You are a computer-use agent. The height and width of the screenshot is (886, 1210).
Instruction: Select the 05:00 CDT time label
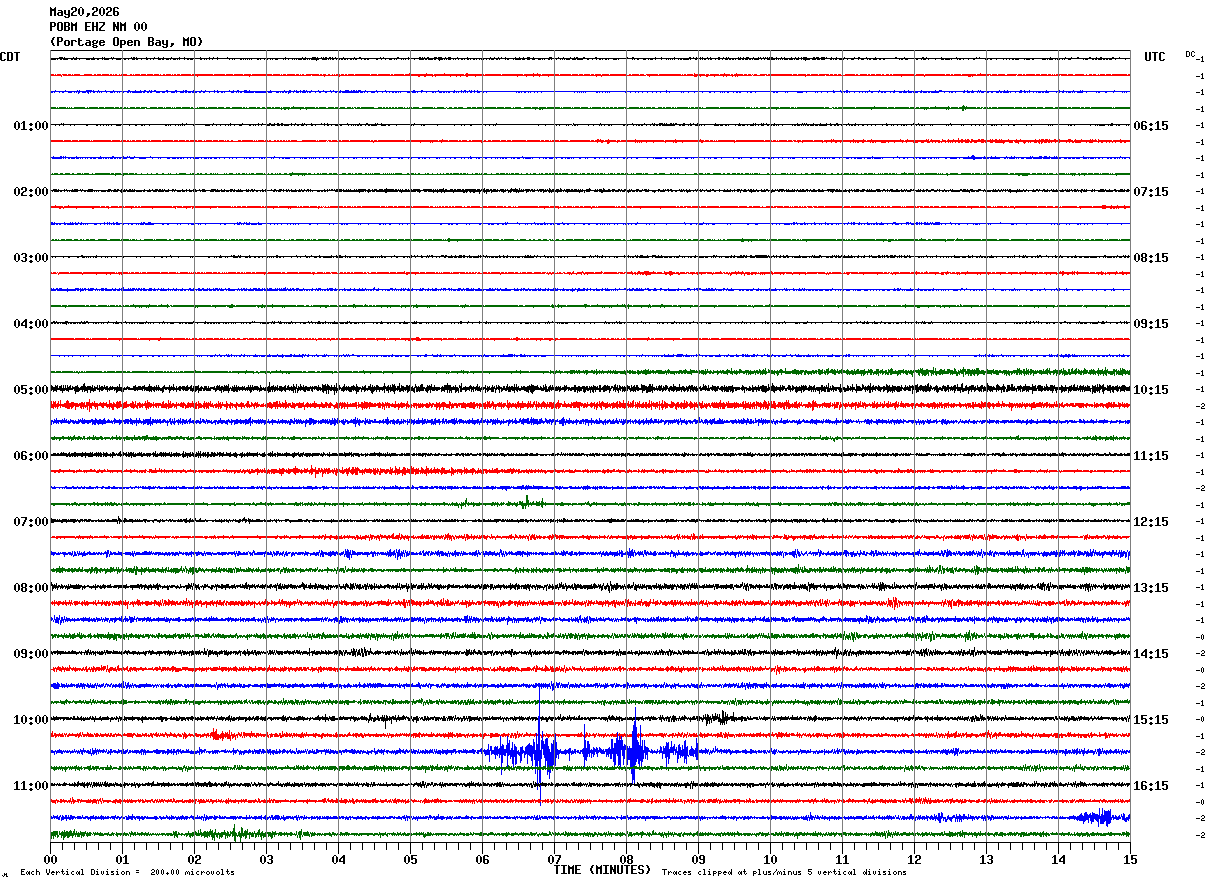point(30,390)
